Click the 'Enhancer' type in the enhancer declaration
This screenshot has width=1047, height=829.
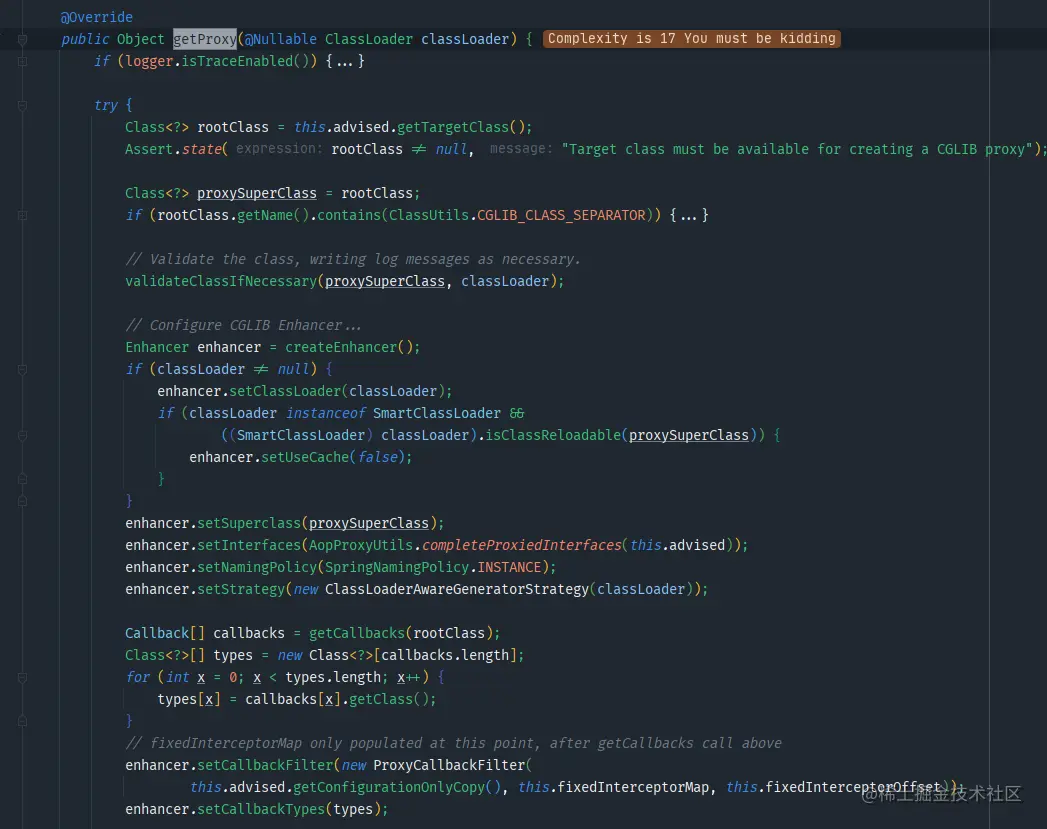click(x=157, y=348)
